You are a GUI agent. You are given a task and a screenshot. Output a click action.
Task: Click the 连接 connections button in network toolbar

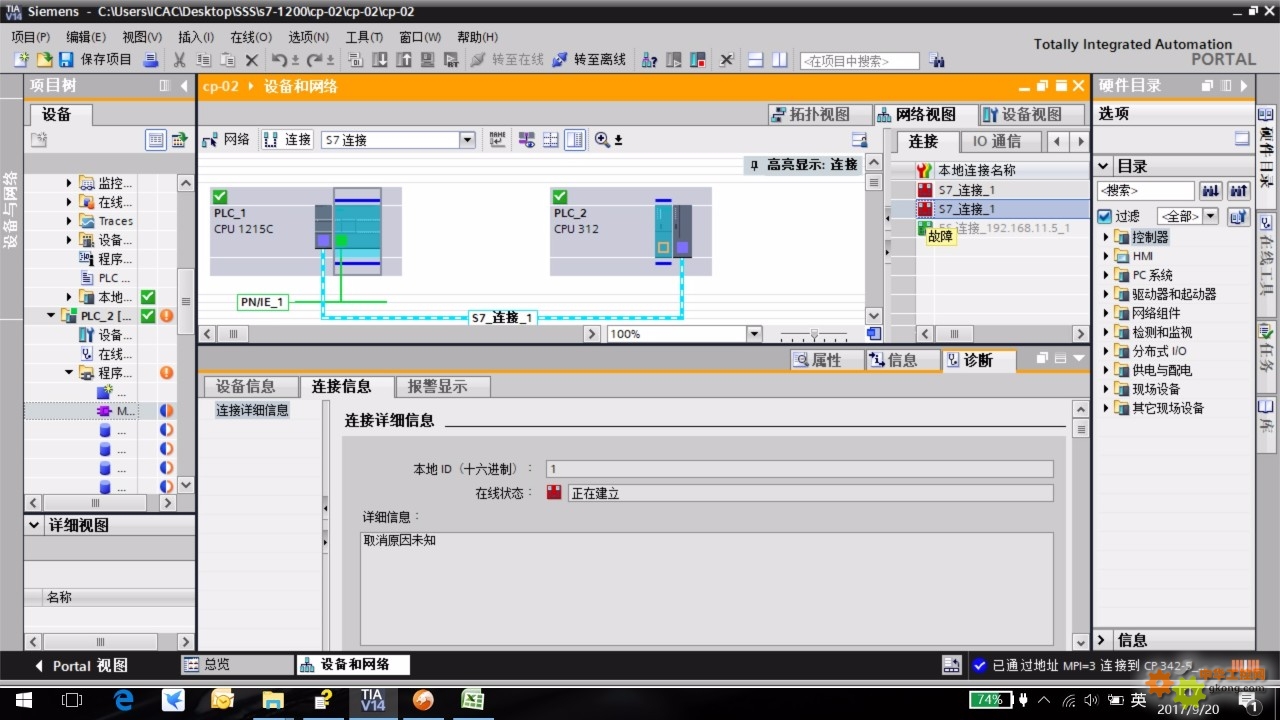coord(288,140)
